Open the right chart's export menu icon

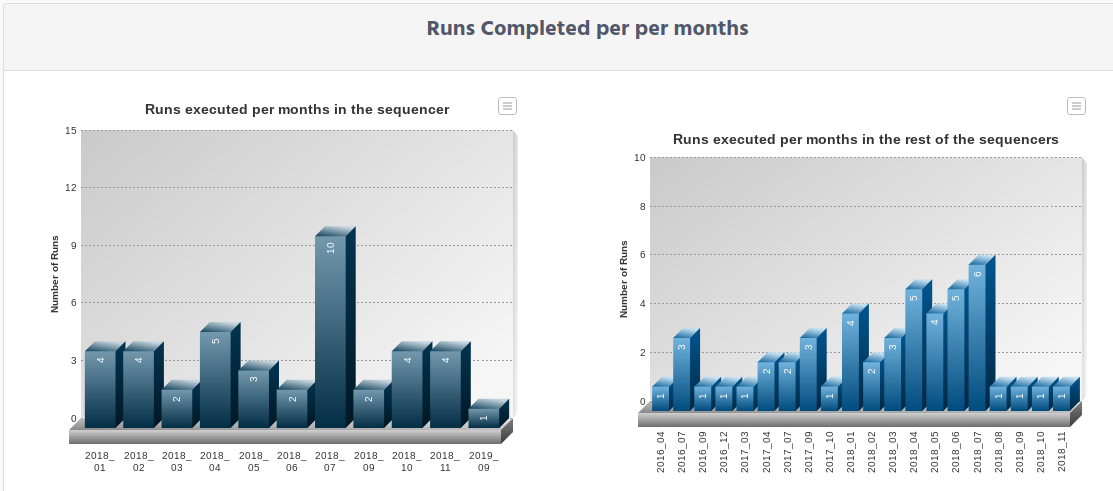[1076, 106]
